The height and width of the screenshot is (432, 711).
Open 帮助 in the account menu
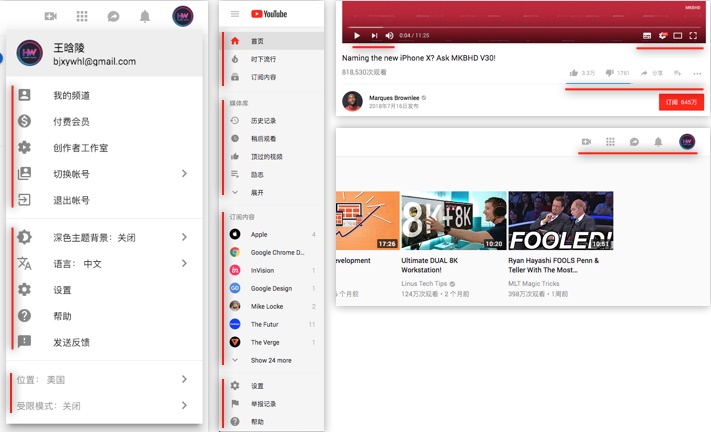pyautogui.click(x=104, y=316)
